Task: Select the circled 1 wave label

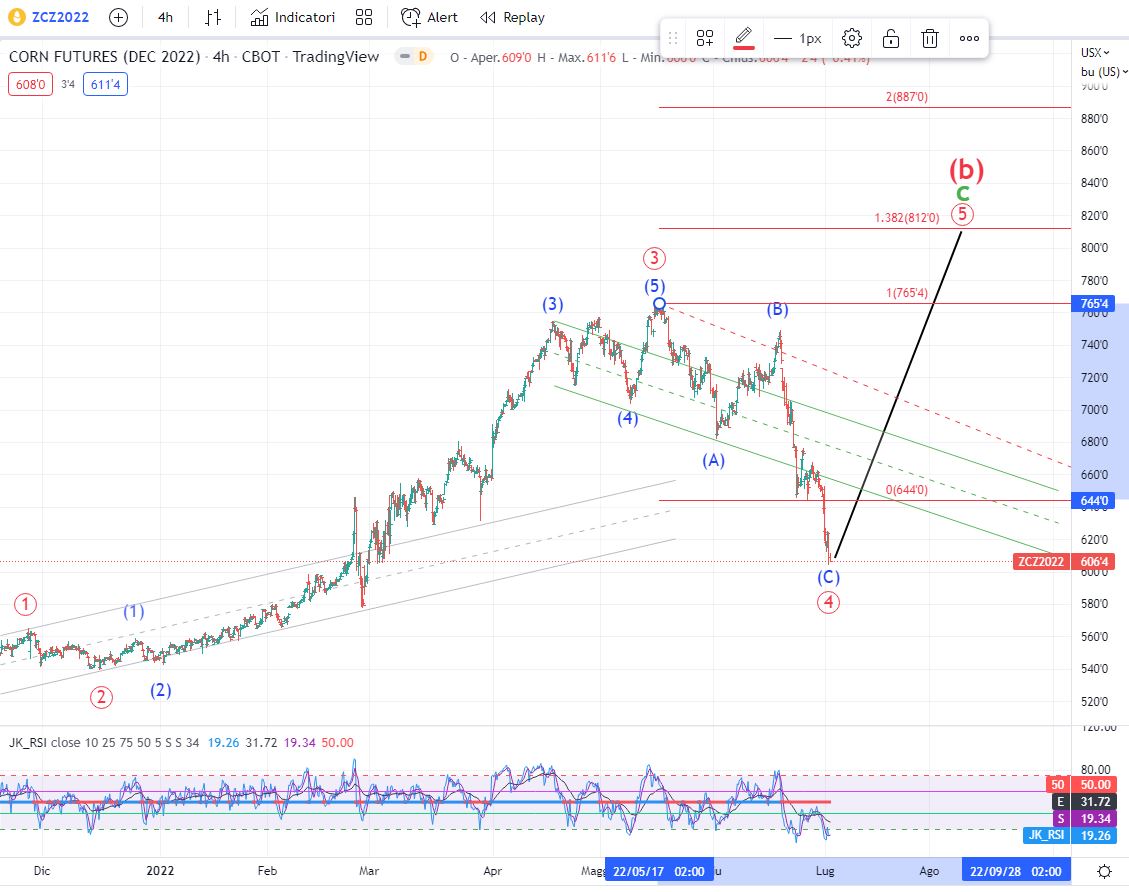Action: pos(26,604)
